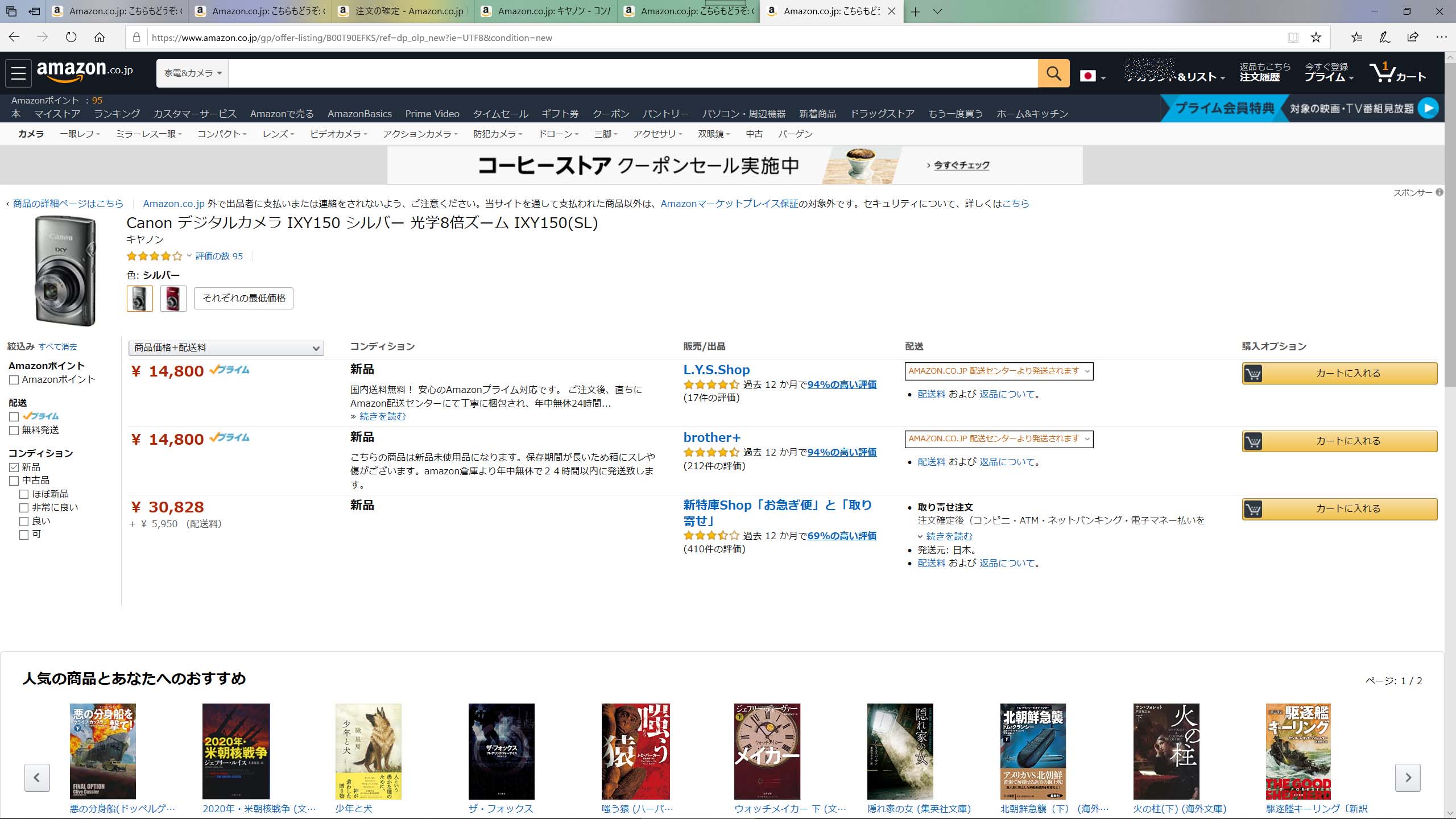Viewport: 1456px width, 819px height.
Task: Click the Amazon search input field
Action: coord(632,73)
